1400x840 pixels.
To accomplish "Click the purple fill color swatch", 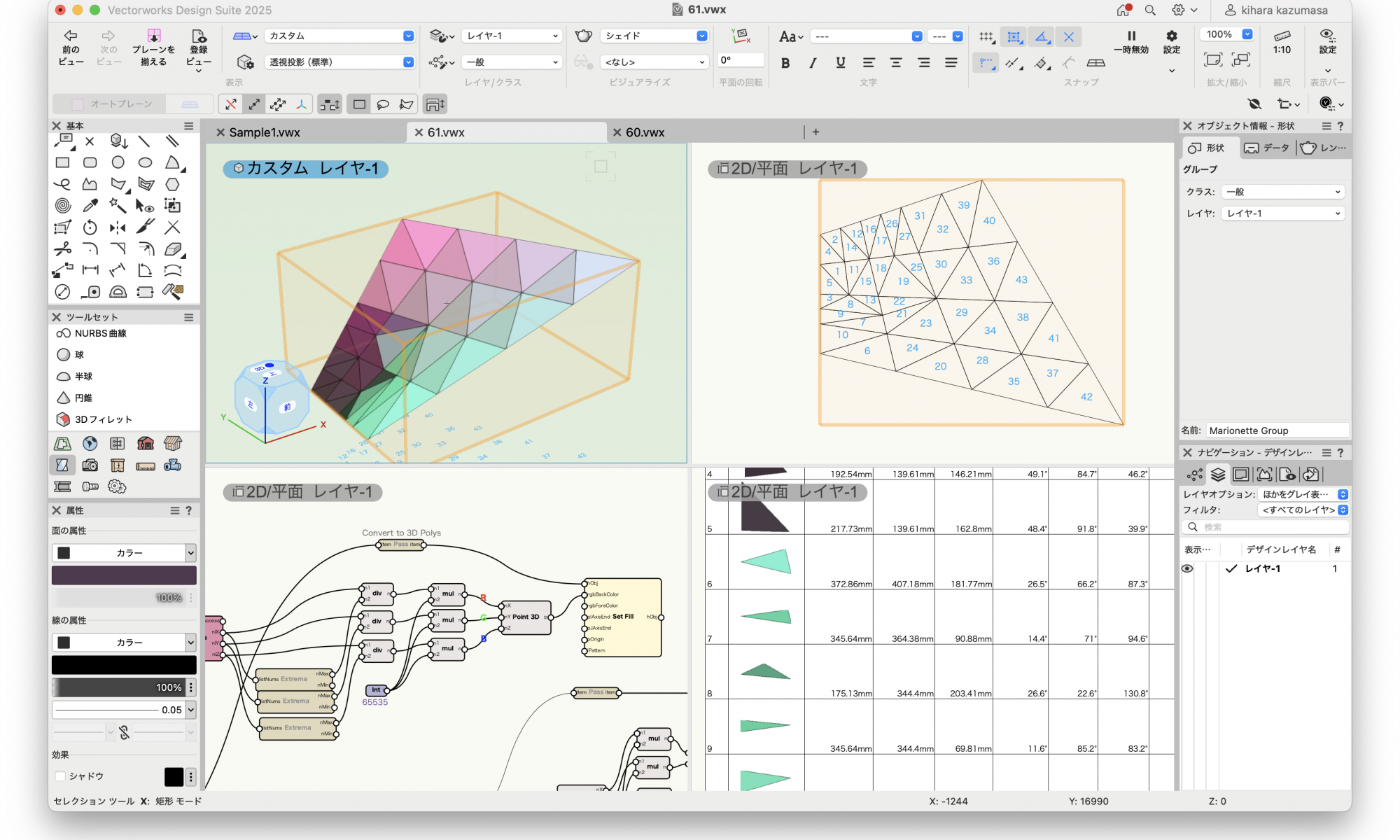I will click(x=124, y=575).
